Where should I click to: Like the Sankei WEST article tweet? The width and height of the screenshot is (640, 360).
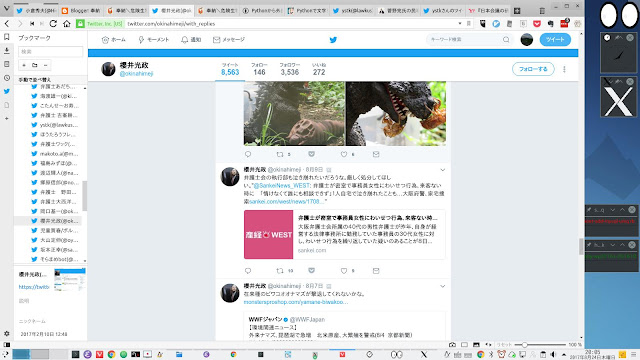tap(344, 271)
